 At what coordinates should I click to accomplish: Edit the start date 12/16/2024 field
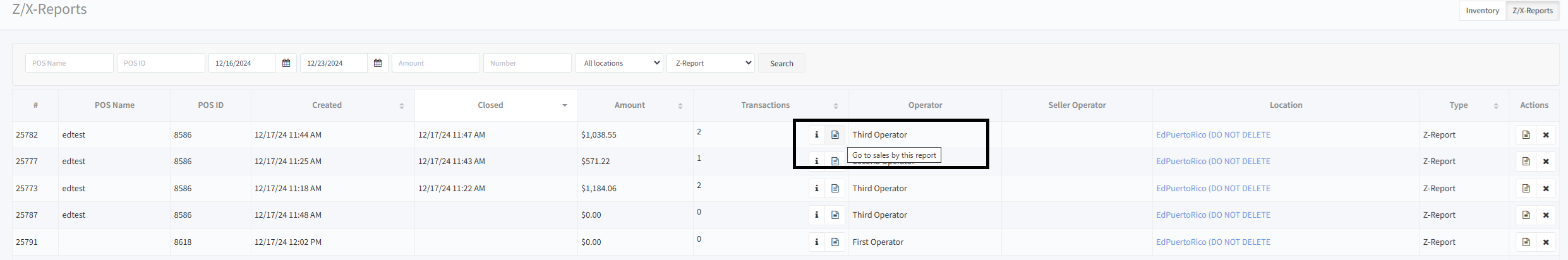(242, 63)
